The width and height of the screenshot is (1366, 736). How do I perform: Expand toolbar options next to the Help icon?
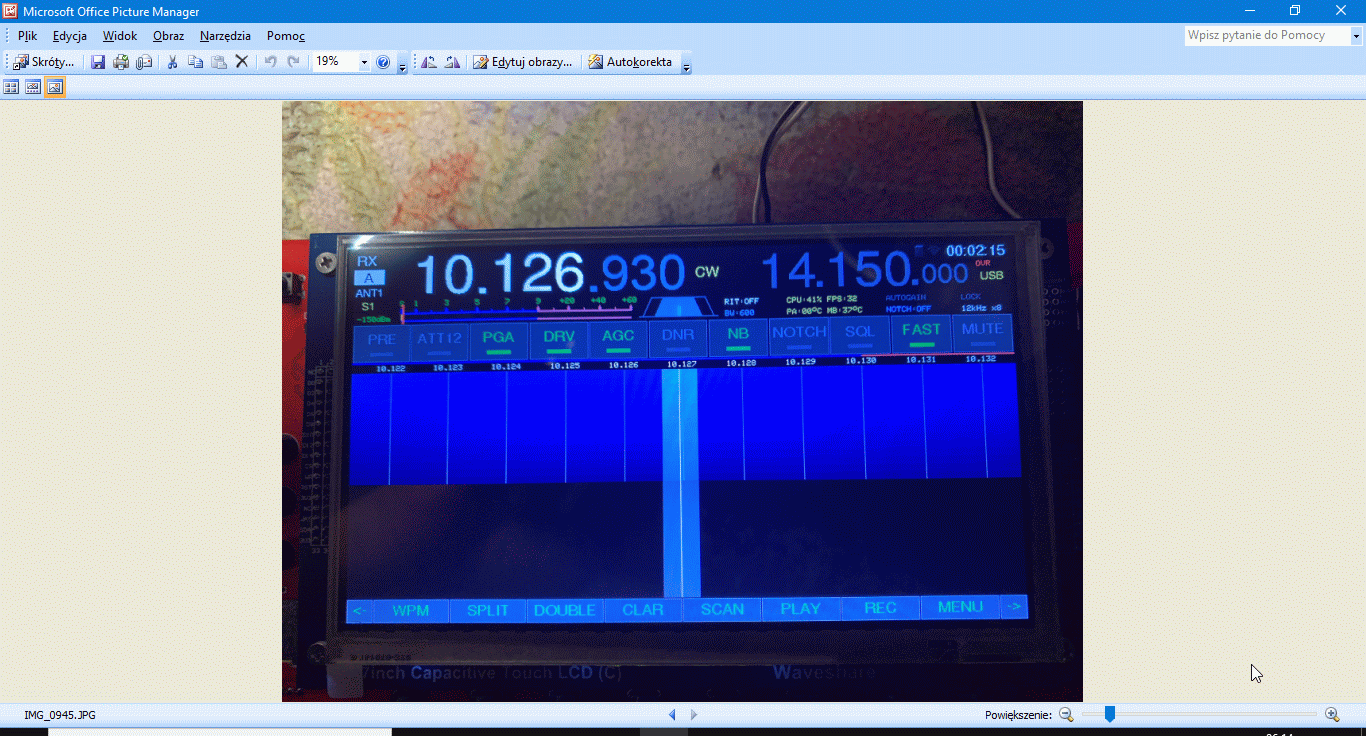tap(402, 66)
